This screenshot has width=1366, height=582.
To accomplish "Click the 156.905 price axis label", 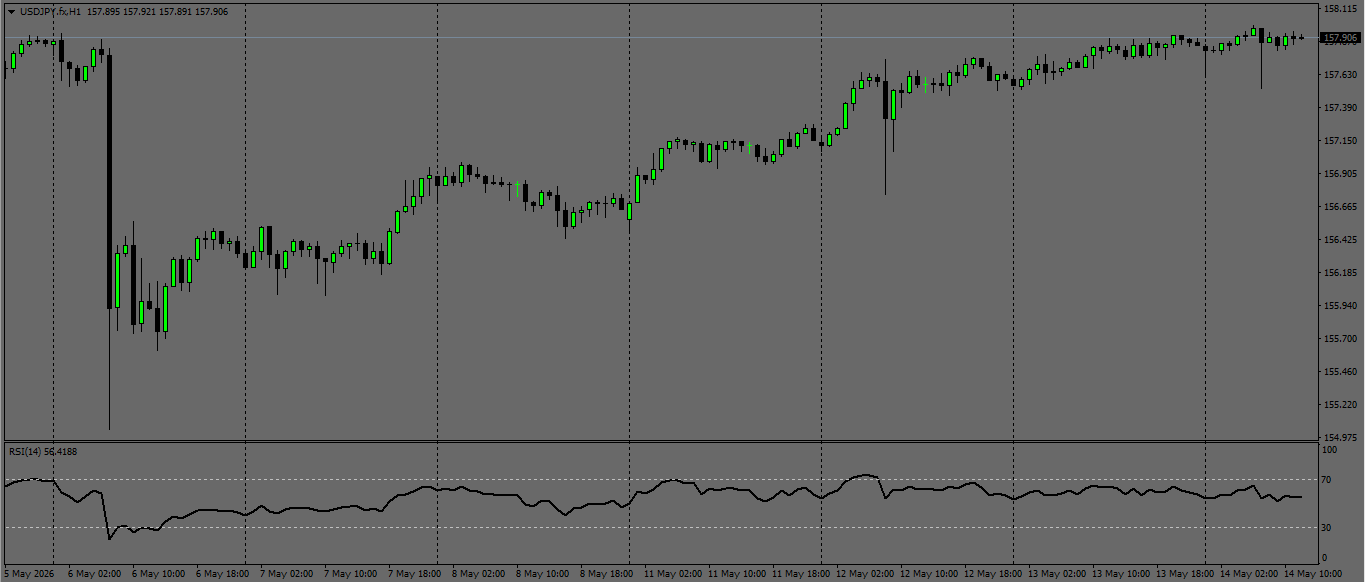I will [1340, 174].
